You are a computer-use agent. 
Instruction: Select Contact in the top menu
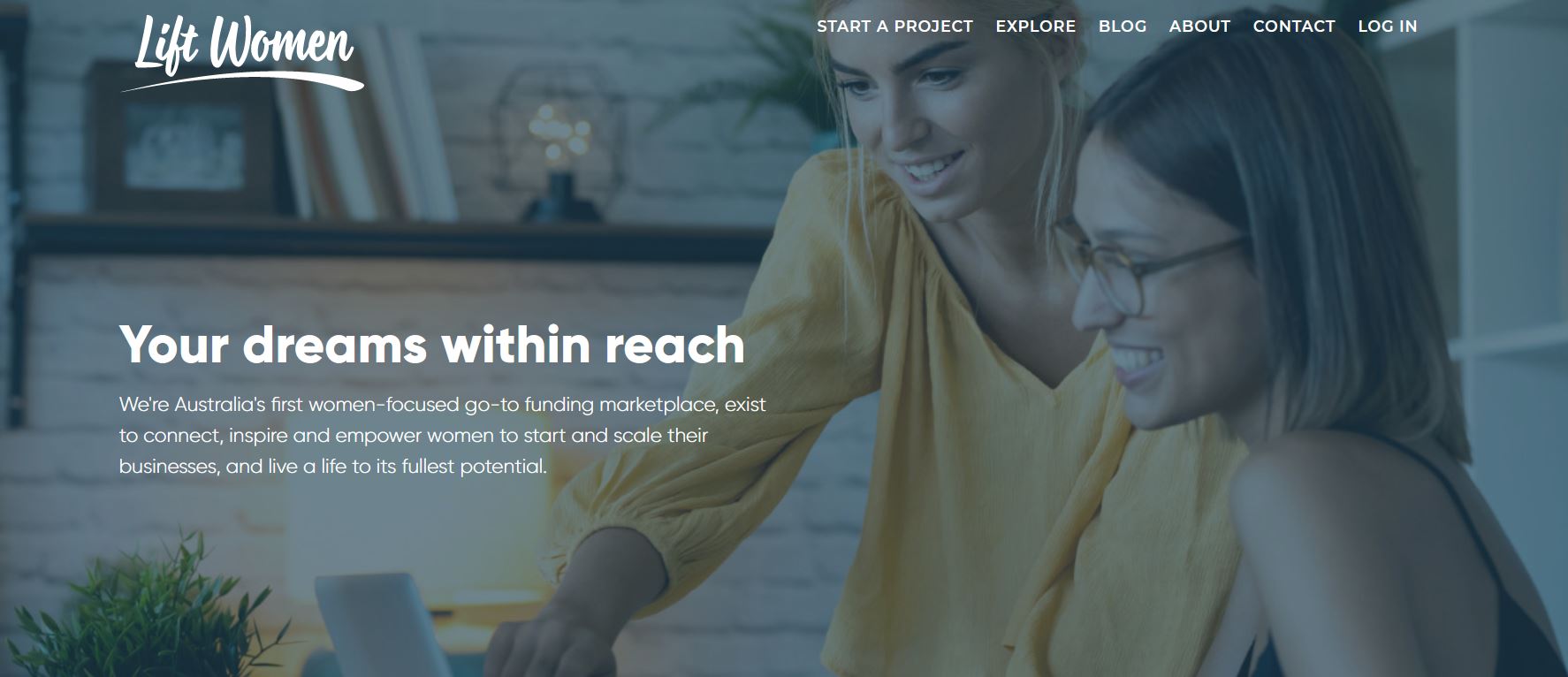[x=1294, y=27]
